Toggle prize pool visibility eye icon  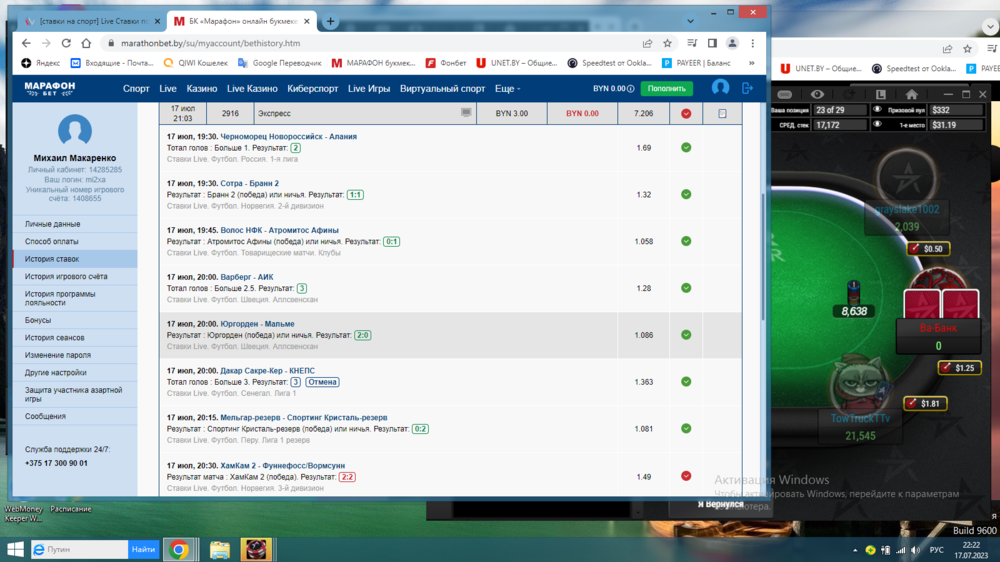(877, 110)
